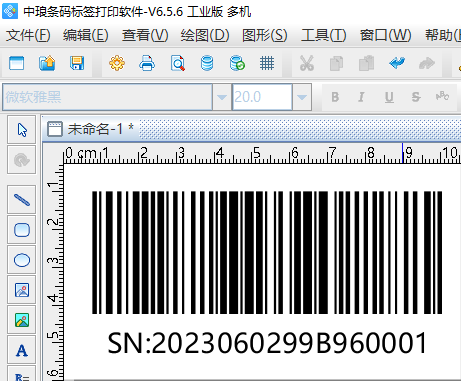The width and height of the screenshot is (461, 381).
Task: Click the new label document icon
Action: pyautogui.click(x=17, y=63)
